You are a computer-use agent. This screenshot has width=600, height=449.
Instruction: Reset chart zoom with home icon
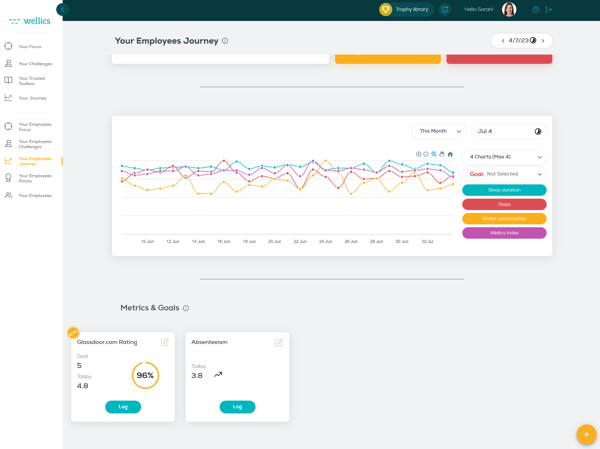click(x=450, y=154)
